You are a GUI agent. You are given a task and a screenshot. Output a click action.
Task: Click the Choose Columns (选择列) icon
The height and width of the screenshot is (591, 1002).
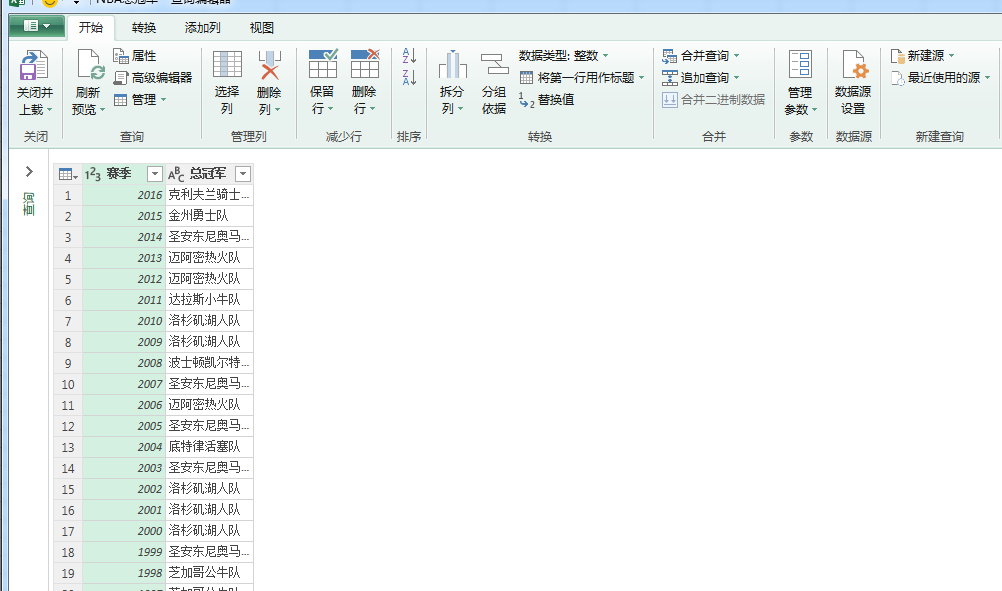click(x=227, y=65)
